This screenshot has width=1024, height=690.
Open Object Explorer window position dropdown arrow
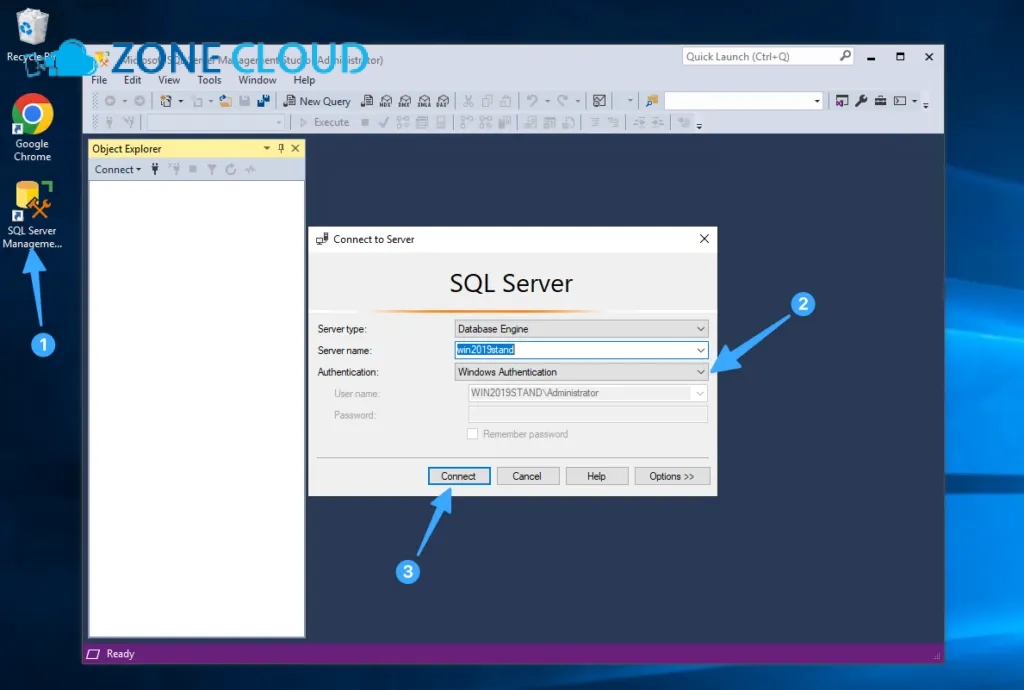pyautogui.click(x=266, y=148)
